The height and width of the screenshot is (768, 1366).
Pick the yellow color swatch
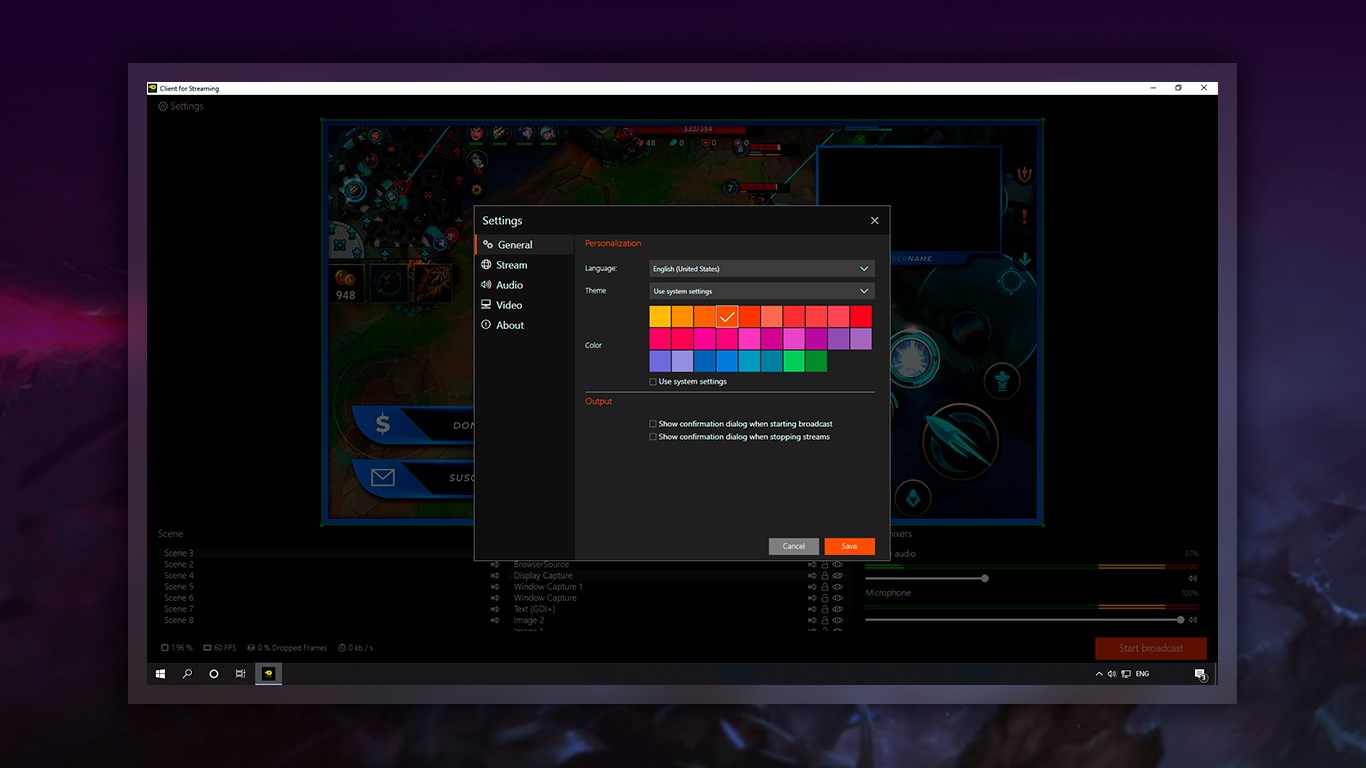pyautogui.click(x=660, y=317)
